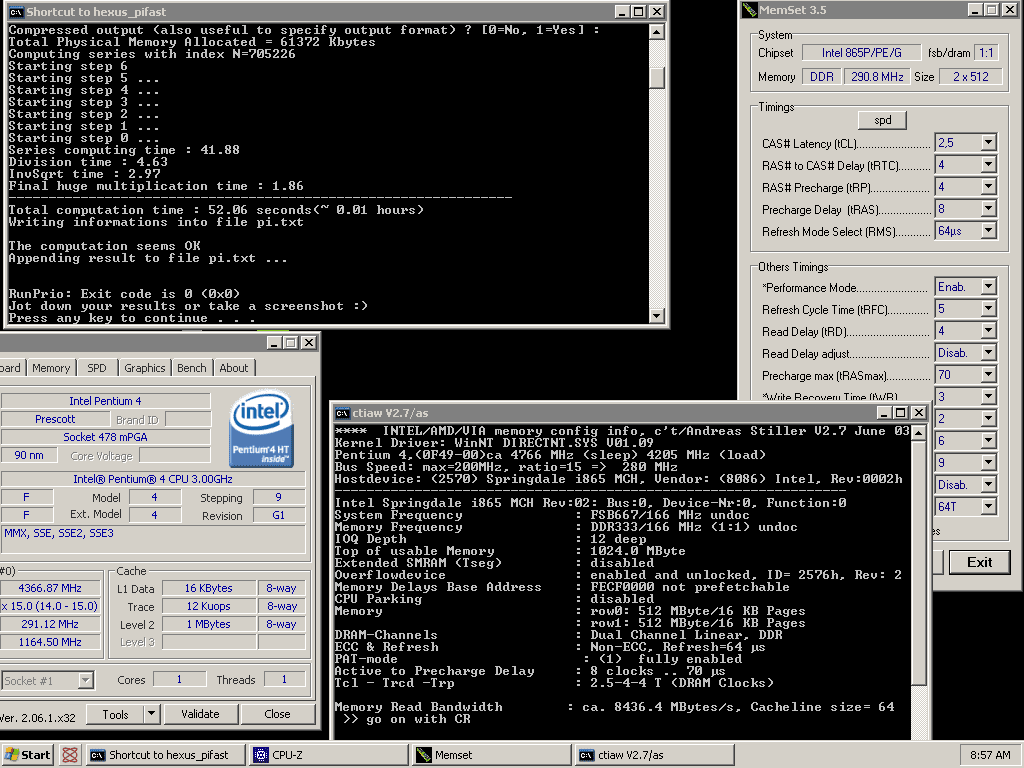
Task: Open the Performance Mode dropdown
Action: point(989,287)
